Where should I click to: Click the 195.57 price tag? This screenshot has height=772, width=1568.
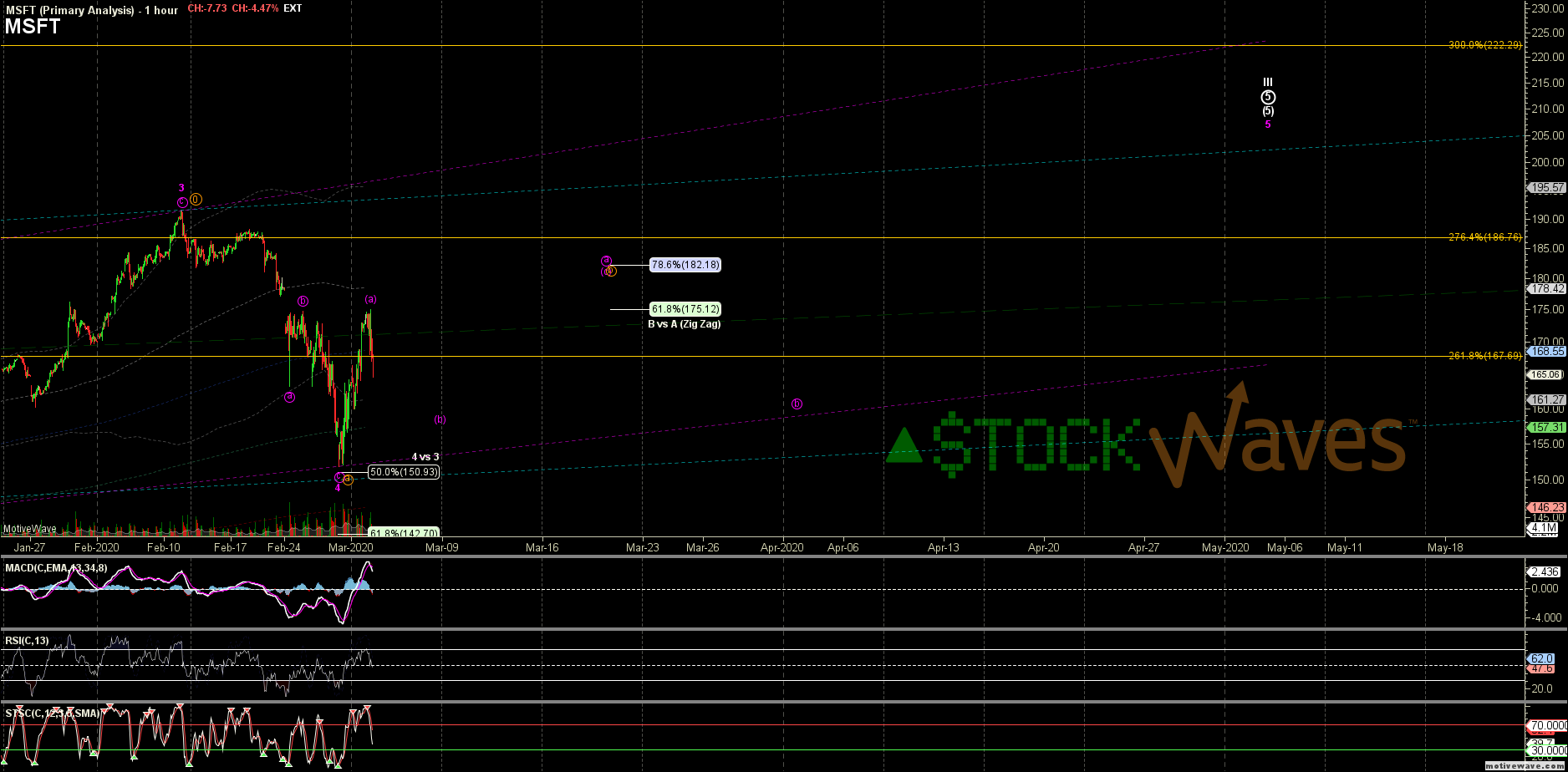[x=1547, y=188]
